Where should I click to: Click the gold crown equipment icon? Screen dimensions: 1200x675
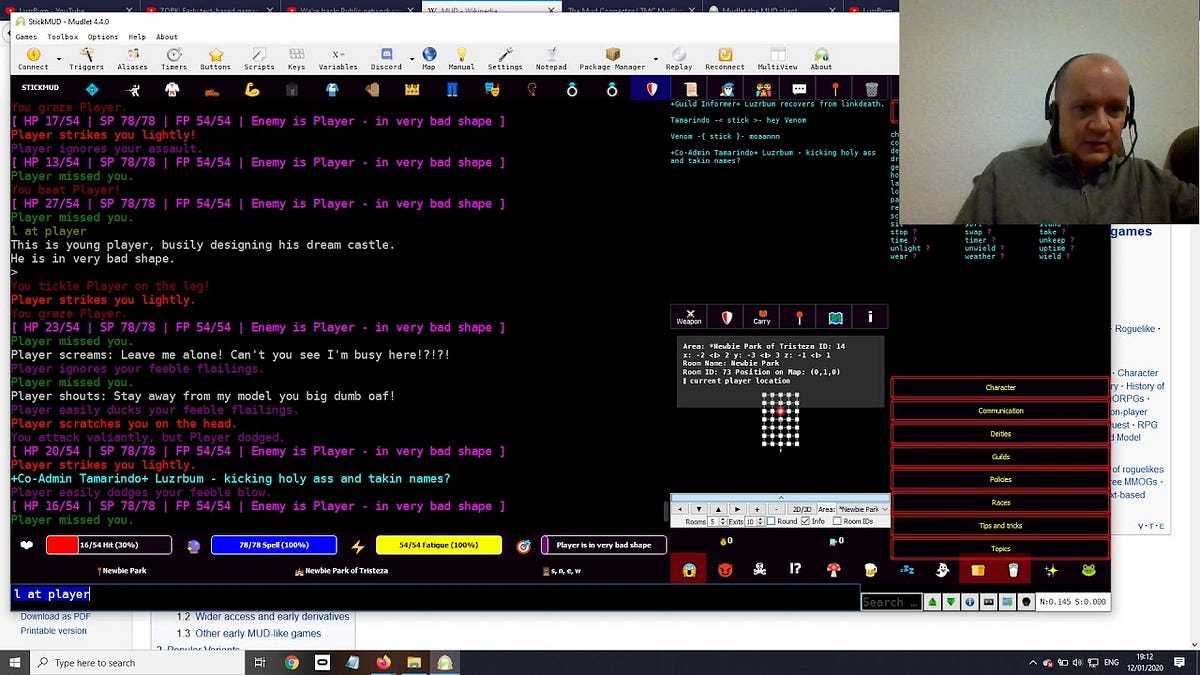(411, 89)
